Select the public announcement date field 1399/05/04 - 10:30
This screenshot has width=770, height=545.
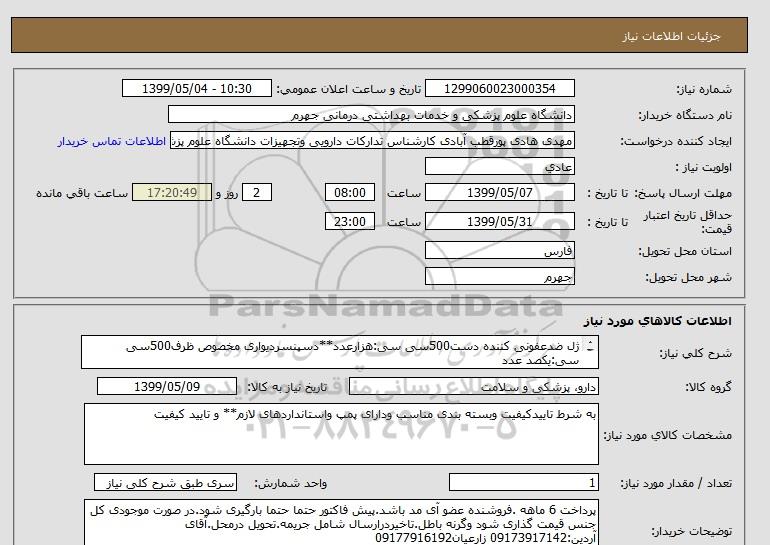pyautogui.click(x=196, y=89)
